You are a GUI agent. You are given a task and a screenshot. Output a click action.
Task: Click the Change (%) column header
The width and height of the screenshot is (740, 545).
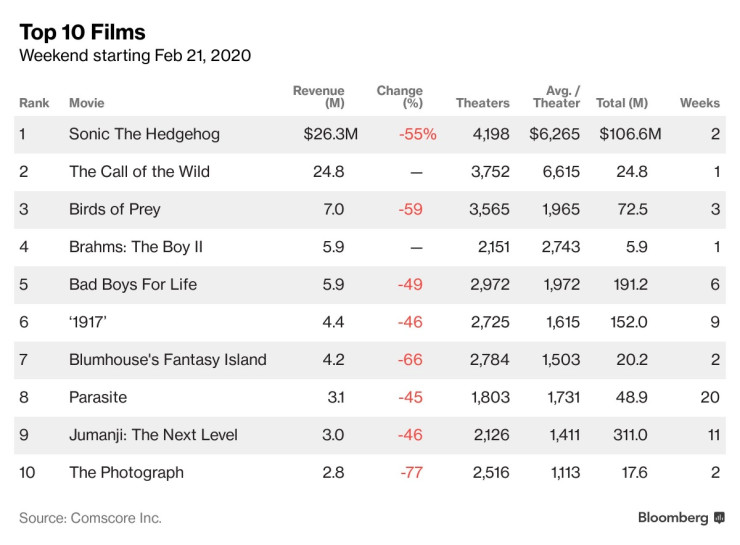pyautogui.click(x=400, y=97)
